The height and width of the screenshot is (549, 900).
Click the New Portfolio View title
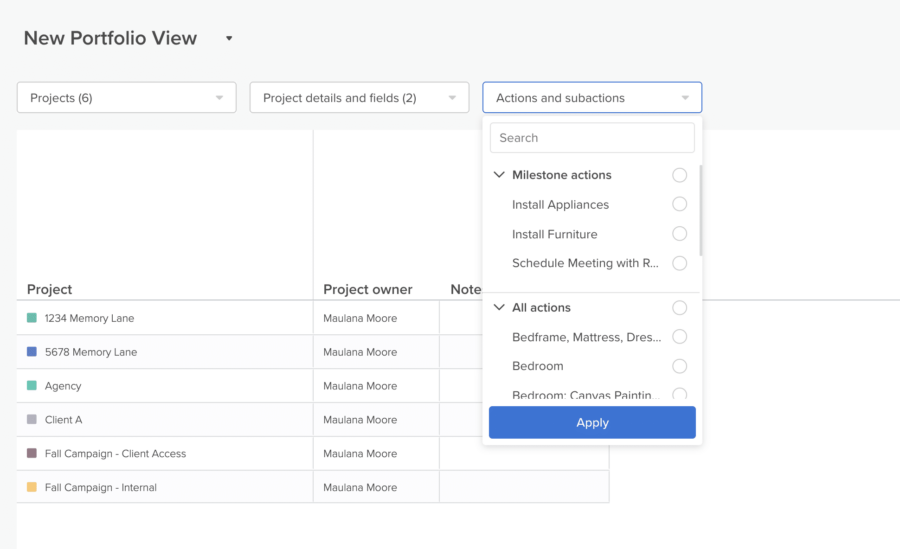coord(110,38)
